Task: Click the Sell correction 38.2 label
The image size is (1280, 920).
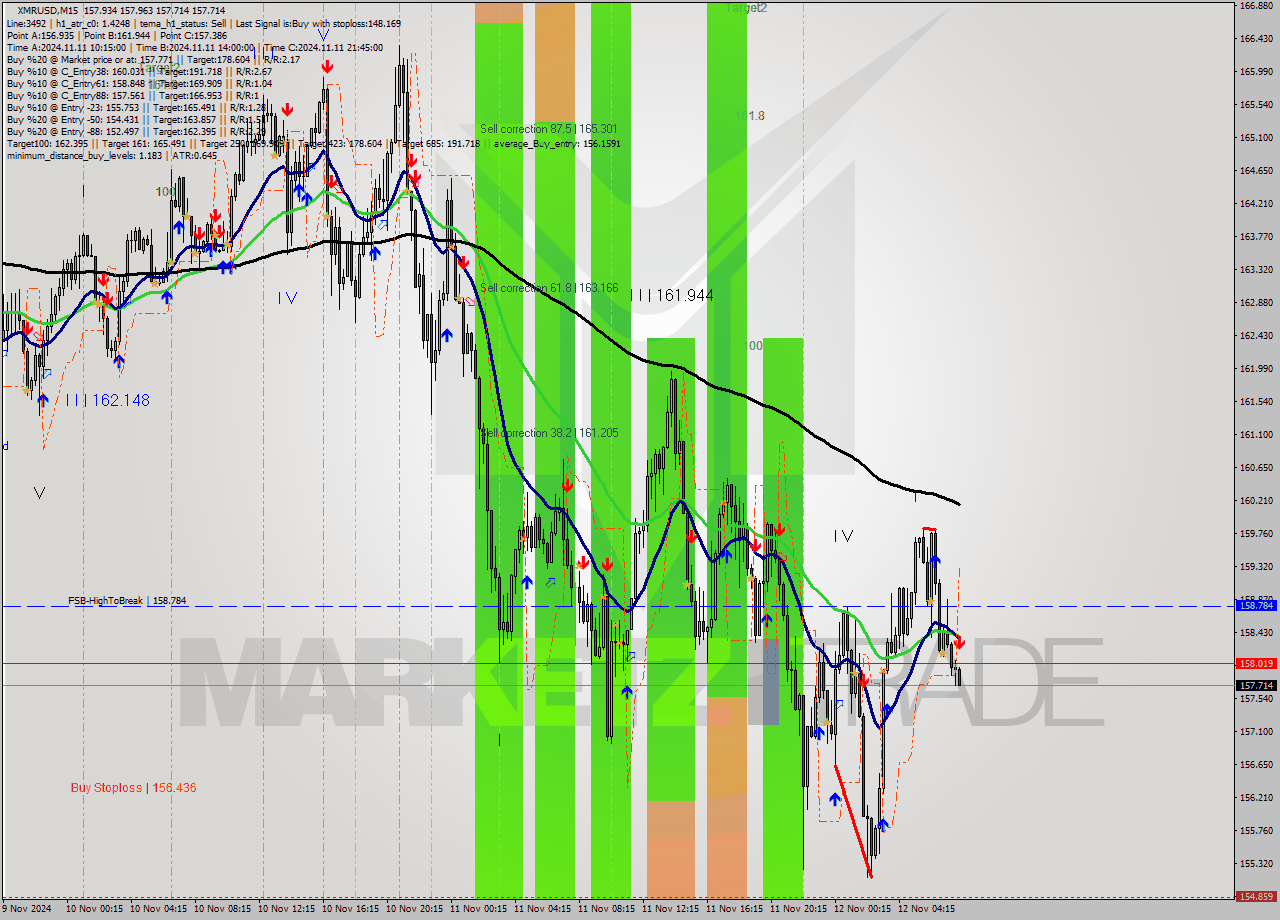Action: [548, 433]
